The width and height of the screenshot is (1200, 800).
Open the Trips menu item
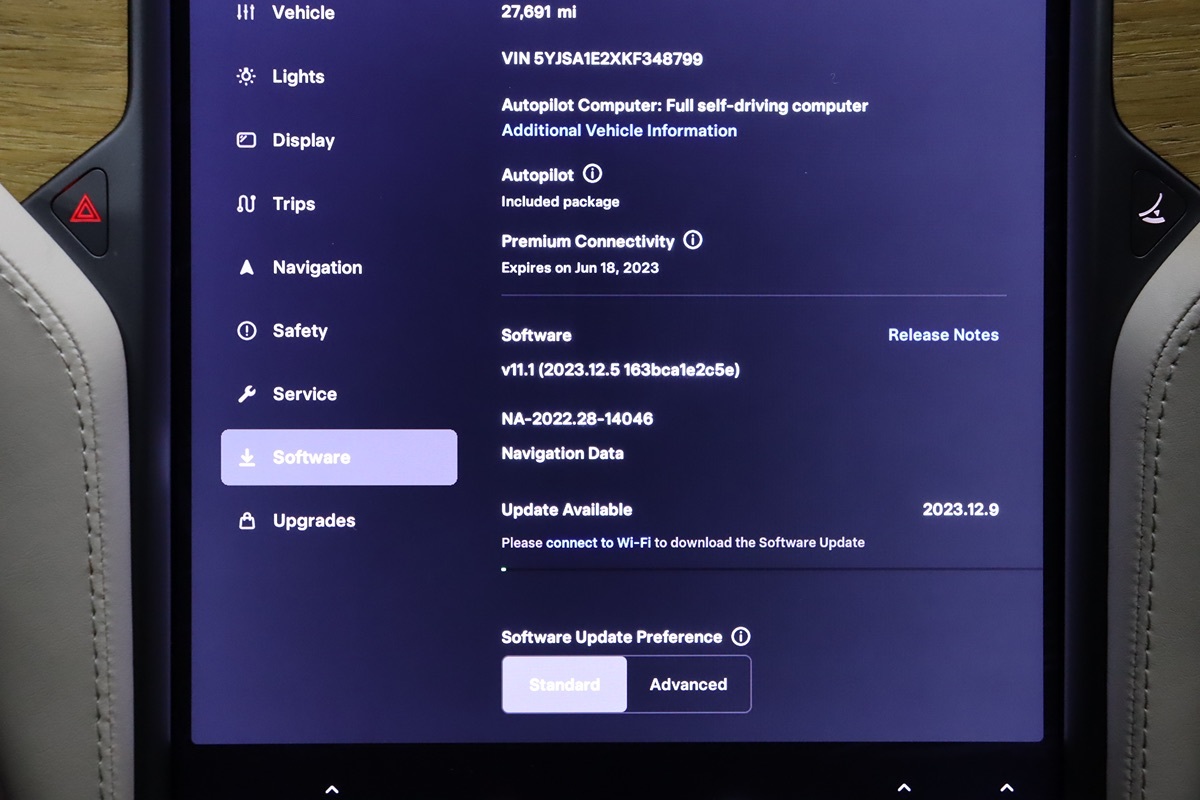click(293, 204)
